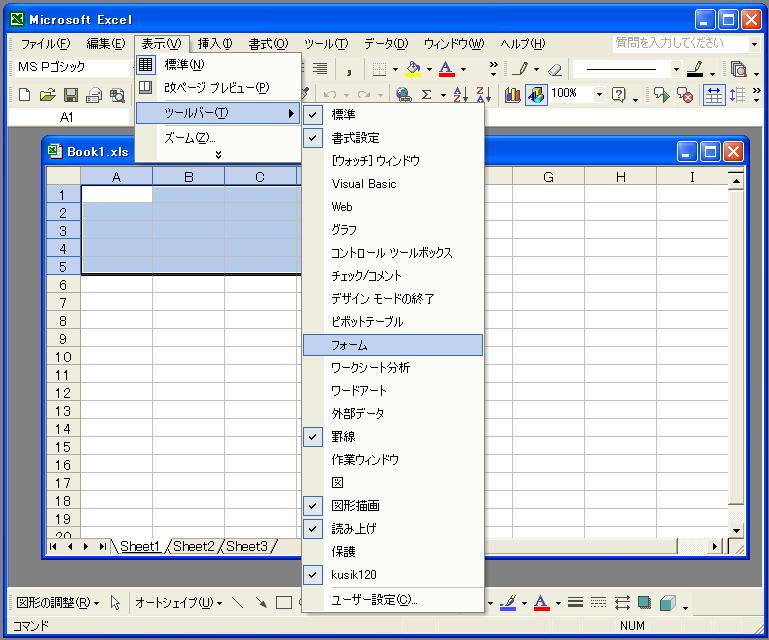Image resolution: width=769 pixels, height=640 pixels.
Task: Select the arrow pointer Select Objects tool
Action: 115,602
